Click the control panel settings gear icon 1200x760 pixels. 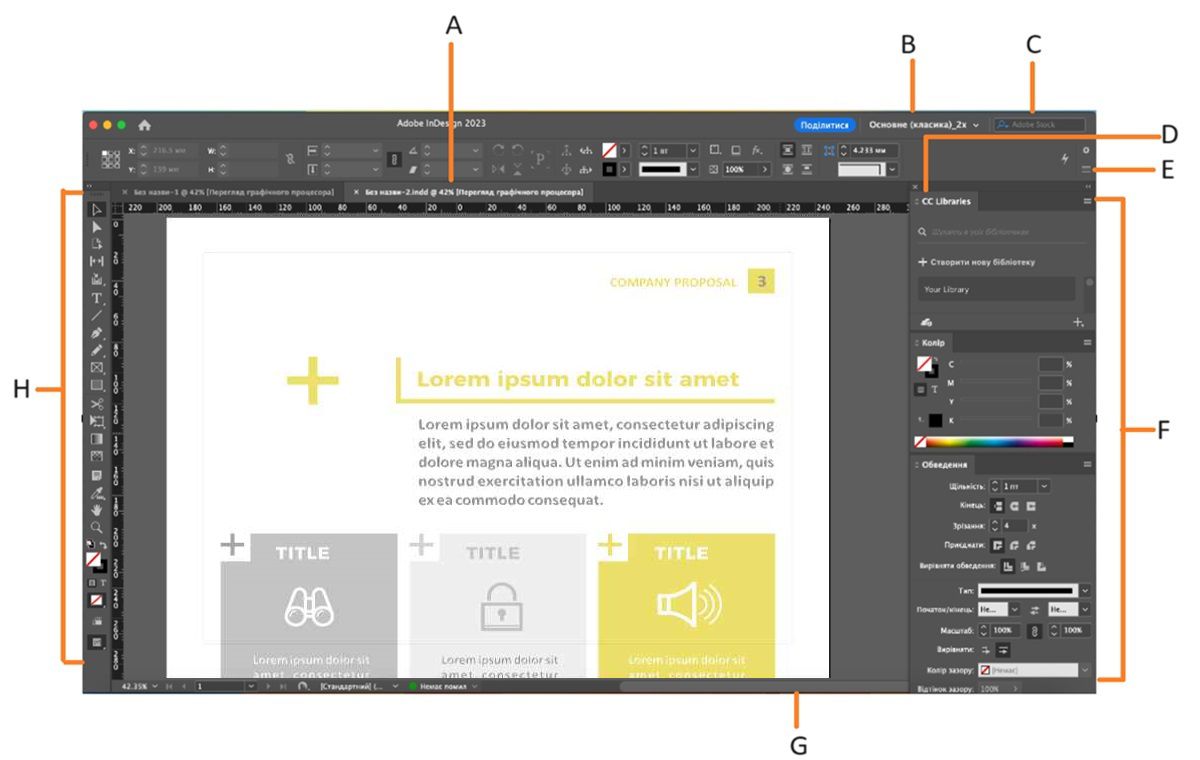tap(1086, 150)
